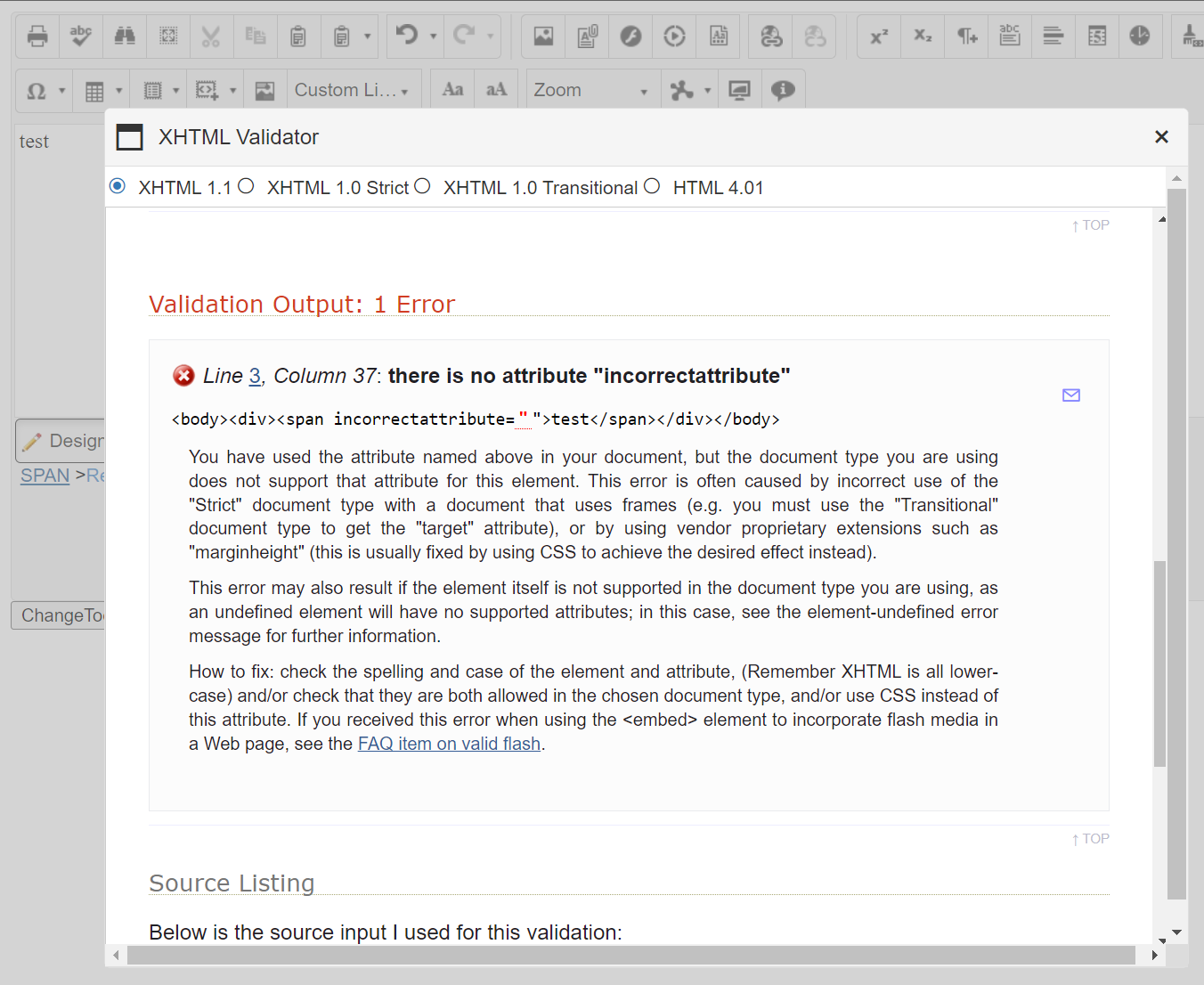Open the Document Manager paperclip icon
Screen dimensions: 1204x985
click(x=587, y=37)
